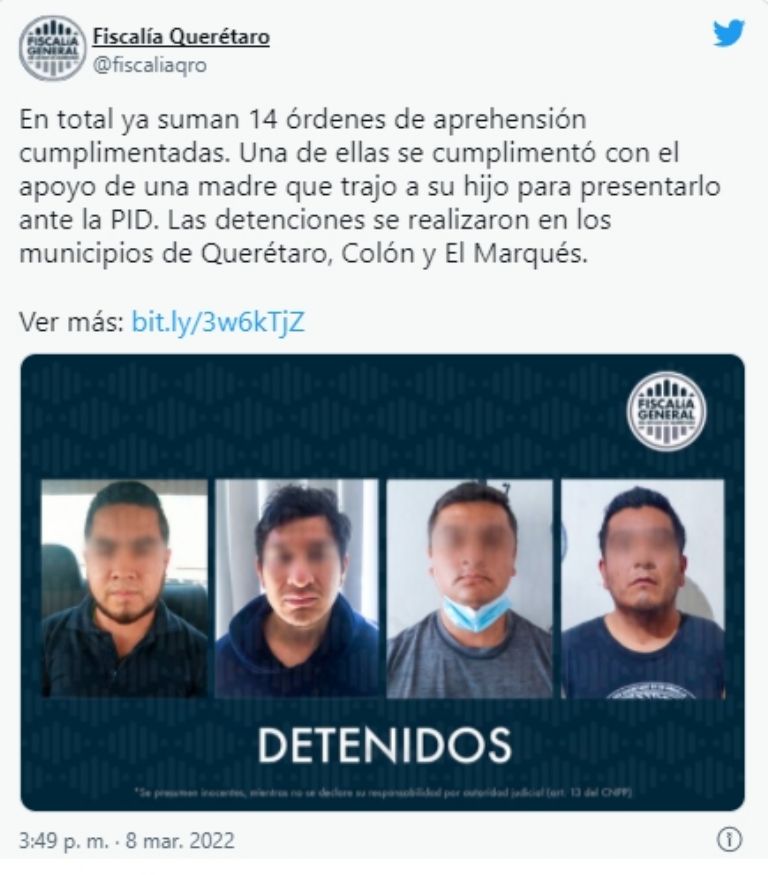Open the Fiscalía Querétaro account name link
768x875 pixels.
181,37
